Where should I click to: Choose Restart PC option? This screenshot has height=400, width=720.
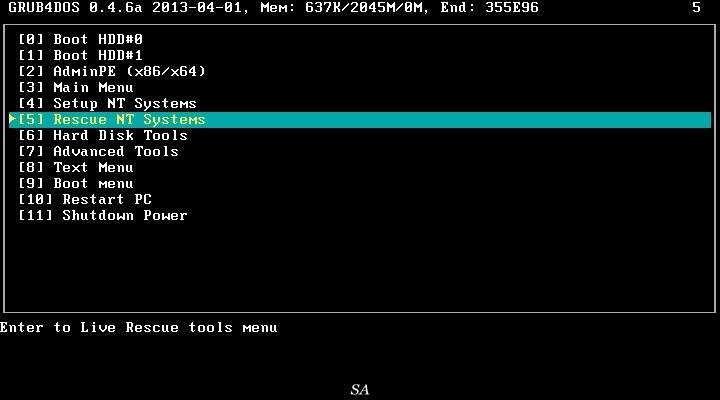coord(85,200)
